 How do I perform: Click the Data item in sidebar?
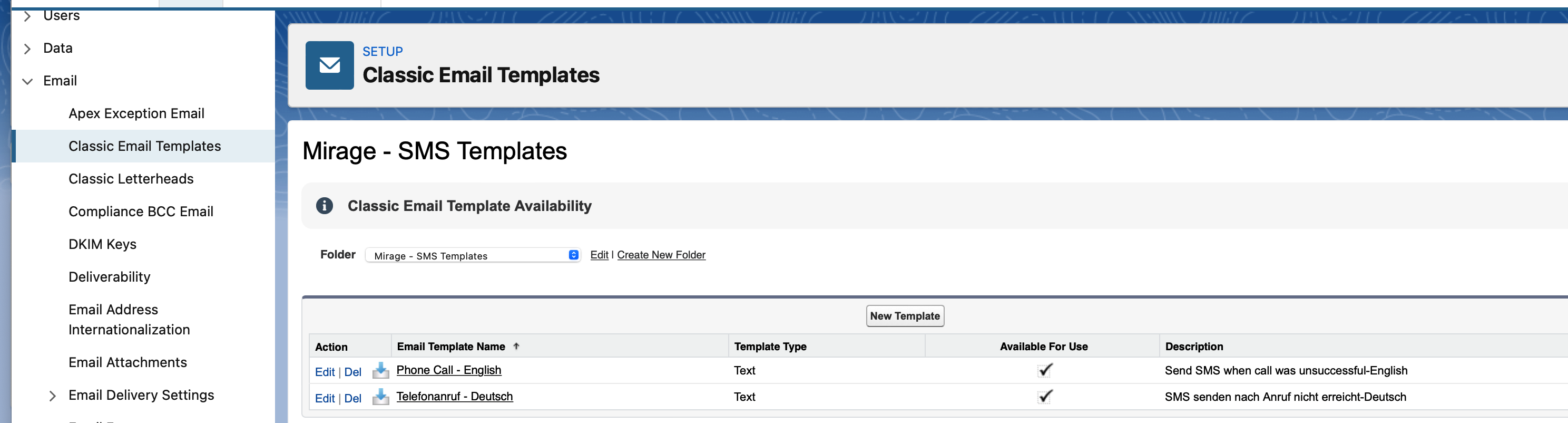pyautogui.click(x=58, y=48)
